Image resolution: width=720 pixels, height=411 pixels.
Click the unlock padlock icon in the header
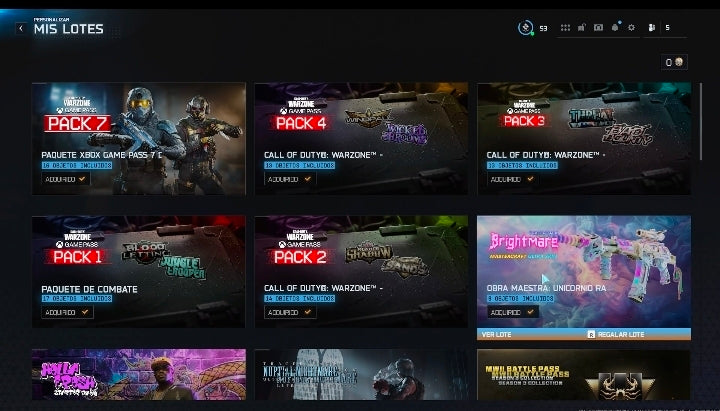tap(581, 28)
